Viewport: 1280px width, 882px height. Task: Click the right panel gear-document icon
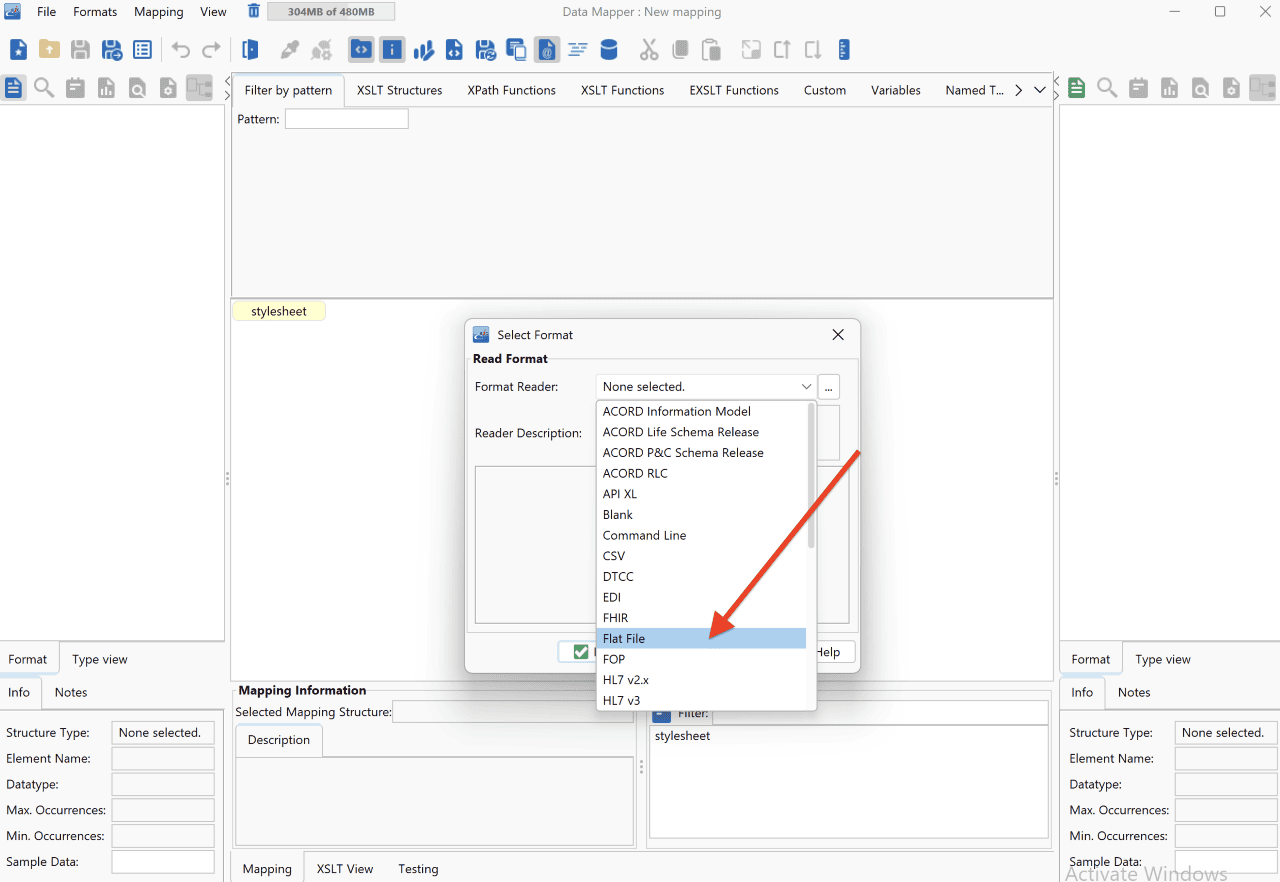click(x=1231, y=88)
